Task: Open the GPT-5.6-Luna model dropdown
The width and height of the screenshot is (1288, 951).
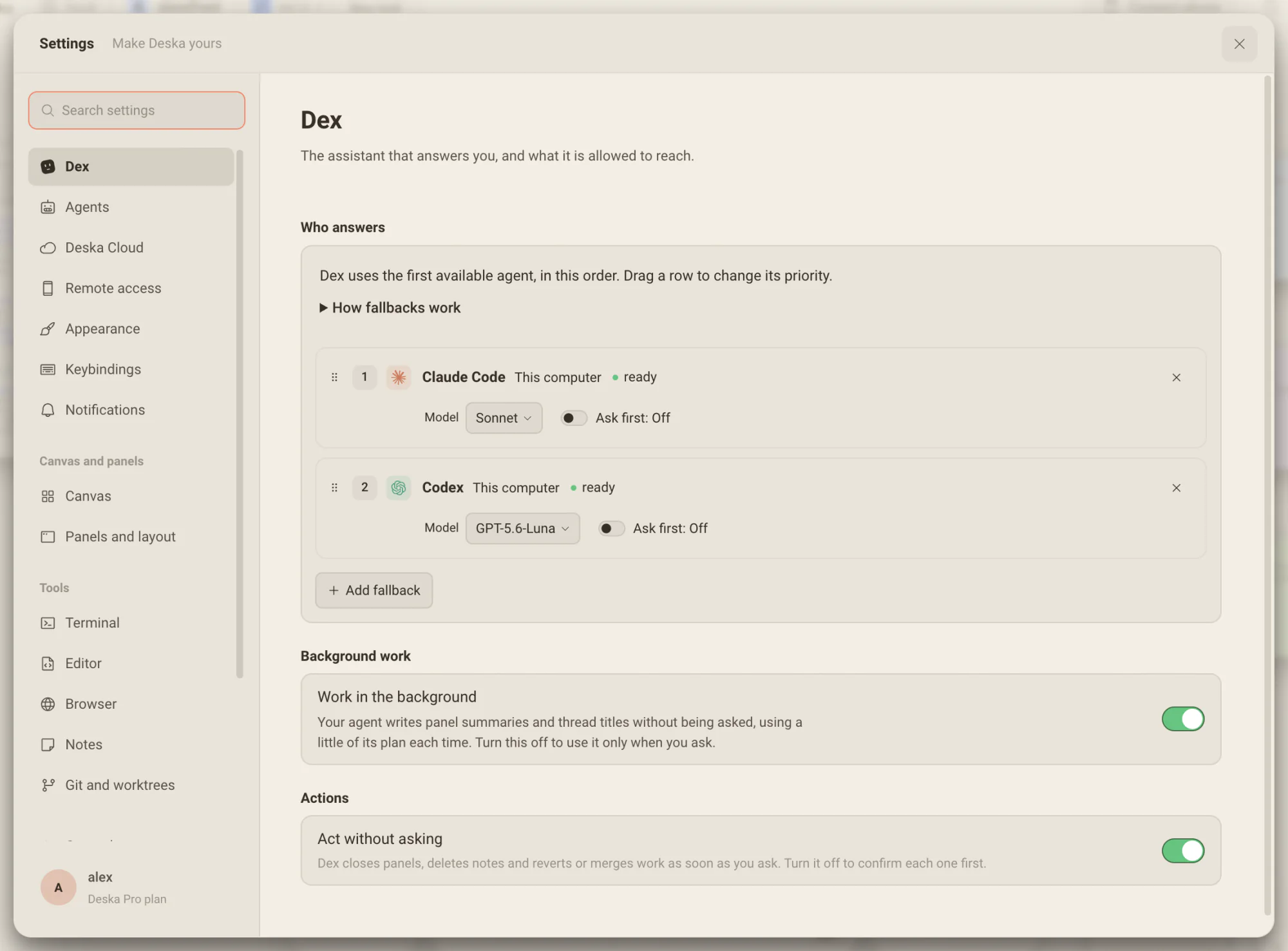Action: 522,529
